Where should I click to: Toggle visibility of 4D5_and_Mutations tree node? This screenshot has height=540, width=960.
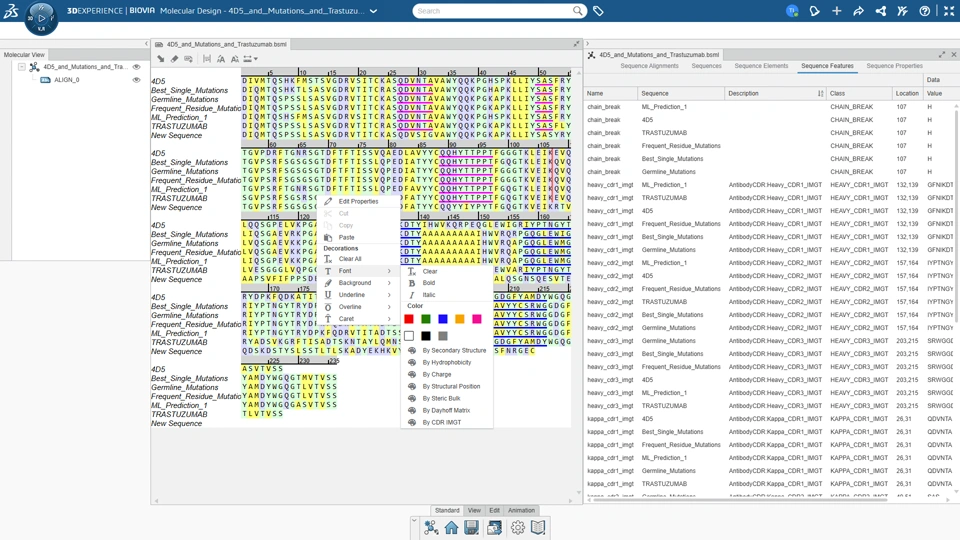point(137,67)
